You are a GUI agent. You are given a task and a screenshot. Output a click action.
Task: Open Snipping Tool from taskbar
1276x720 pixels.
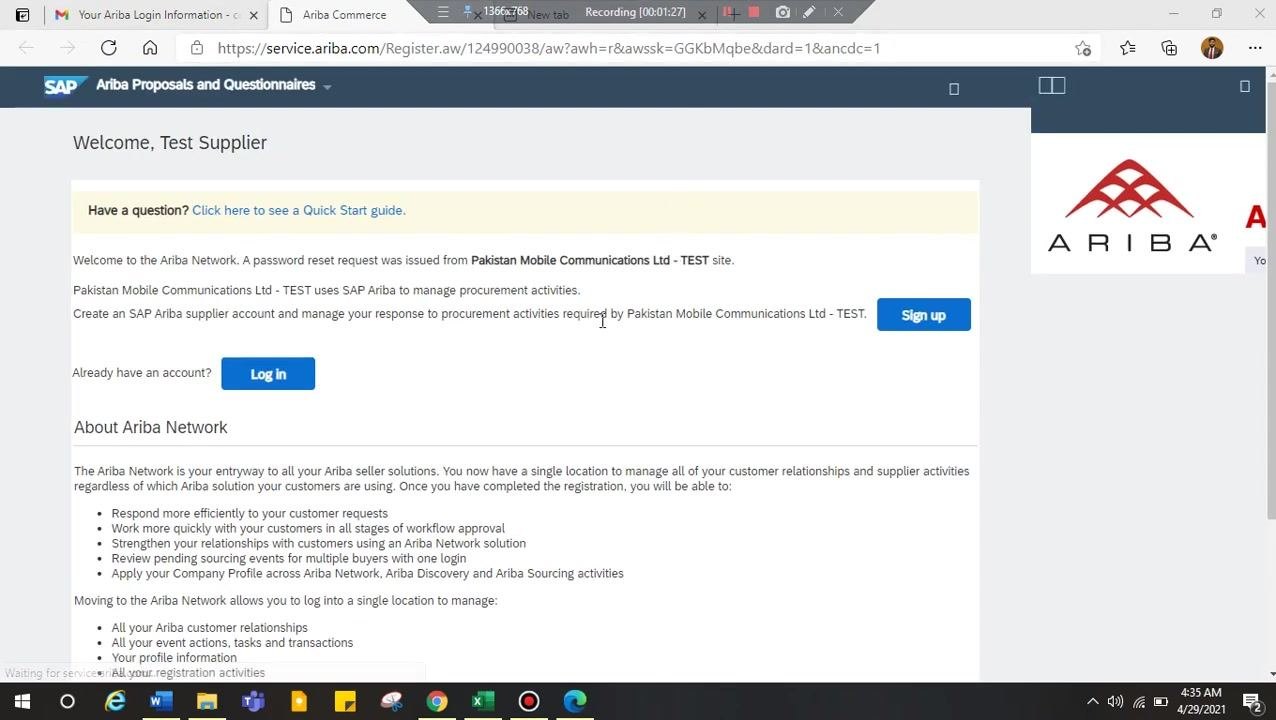pos(391,701)
